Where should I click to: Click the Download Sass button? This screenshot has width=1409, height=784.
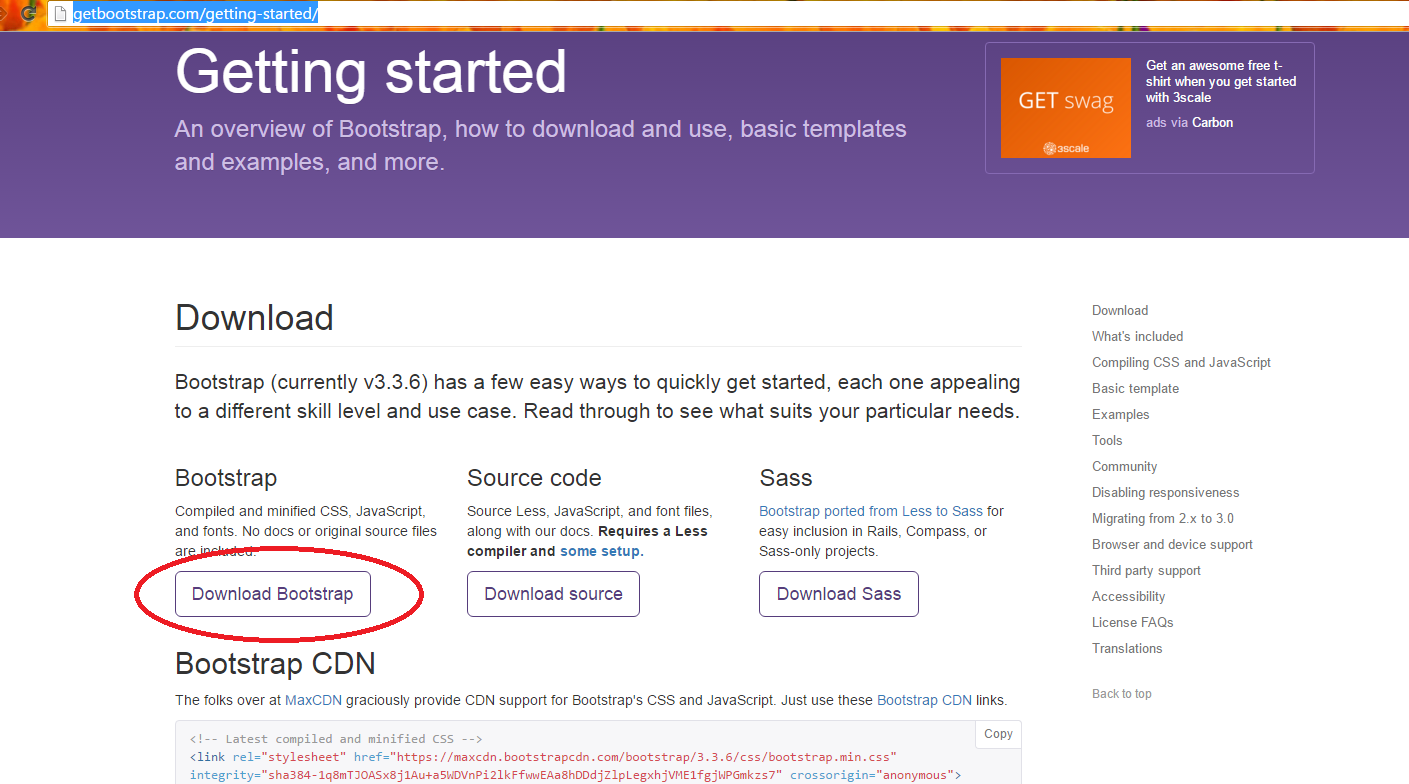[x=838, y=593]
